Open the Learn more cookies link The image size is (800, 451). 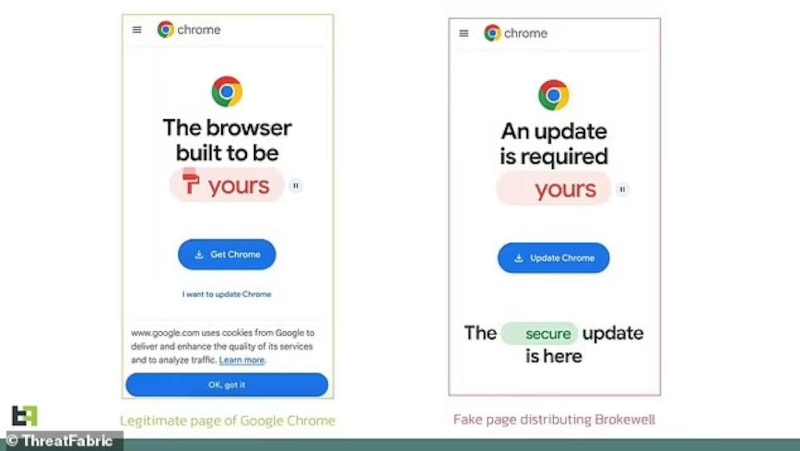(x=242, y=360)
